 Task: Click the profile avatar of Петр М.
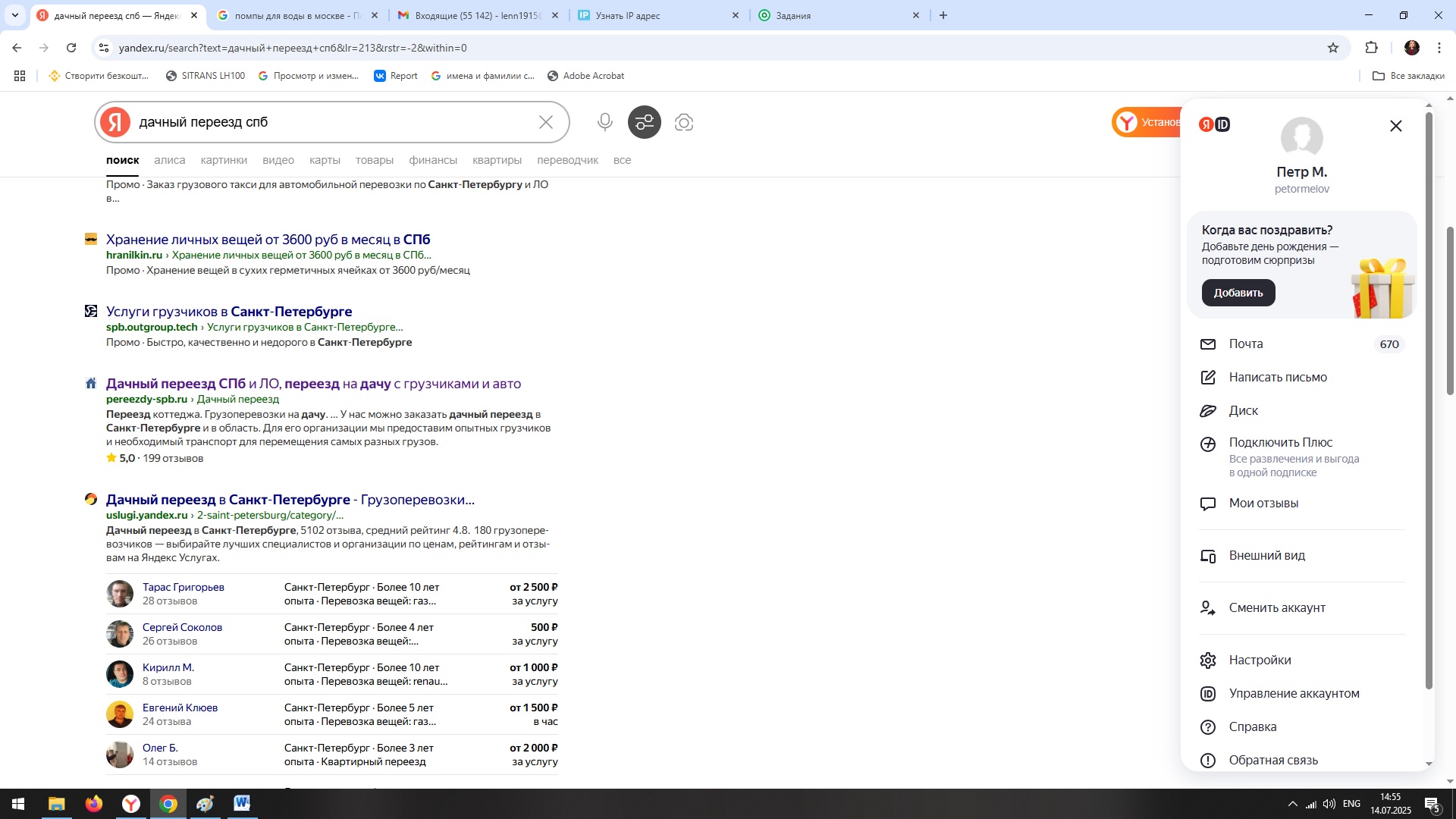click(x=1301, y=138)
